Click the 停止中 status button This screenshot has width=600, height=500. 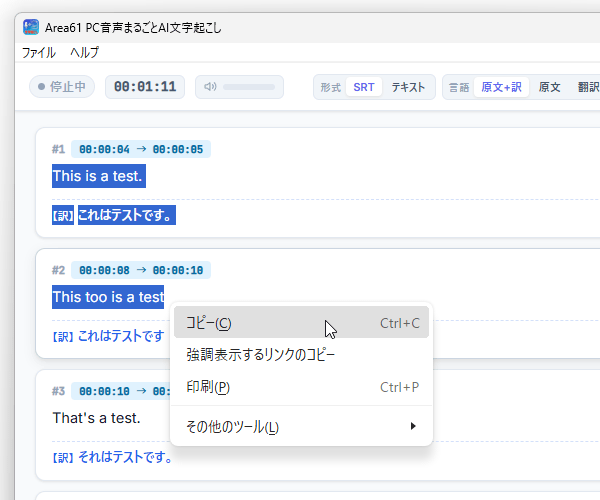pos(62,87)
